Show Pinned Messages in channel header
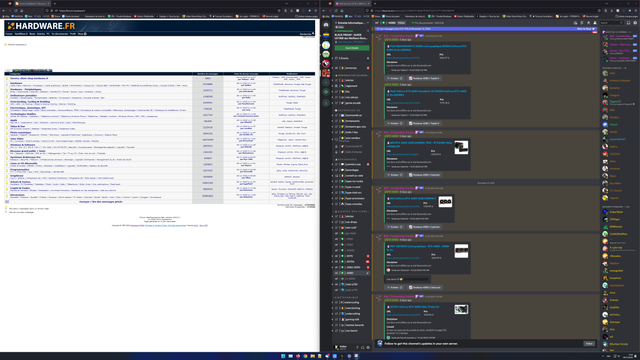This screenshot has height=360, width=640. point(588,23)
